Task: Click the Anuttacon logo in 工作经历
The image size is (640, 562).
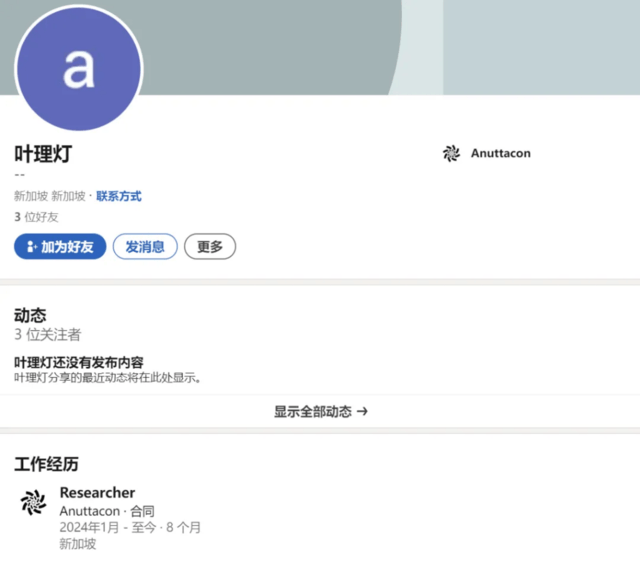Action: [x=33, y=502]
